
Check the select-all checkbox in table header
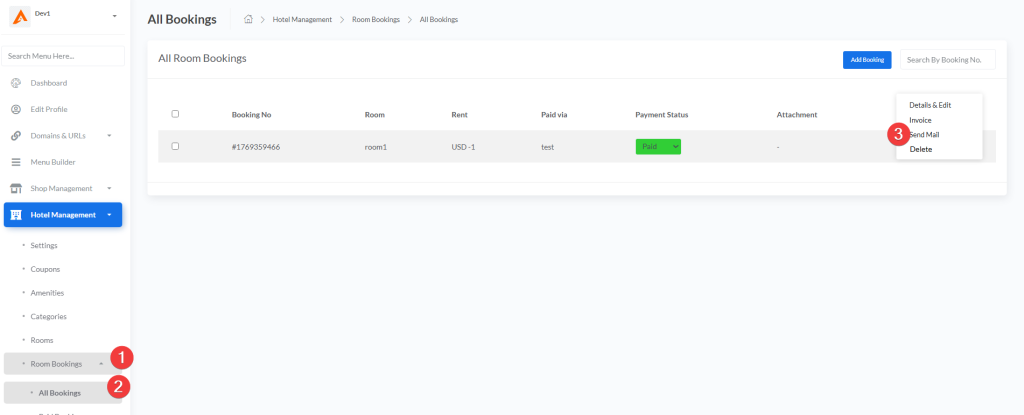click(x=175, y=114)
